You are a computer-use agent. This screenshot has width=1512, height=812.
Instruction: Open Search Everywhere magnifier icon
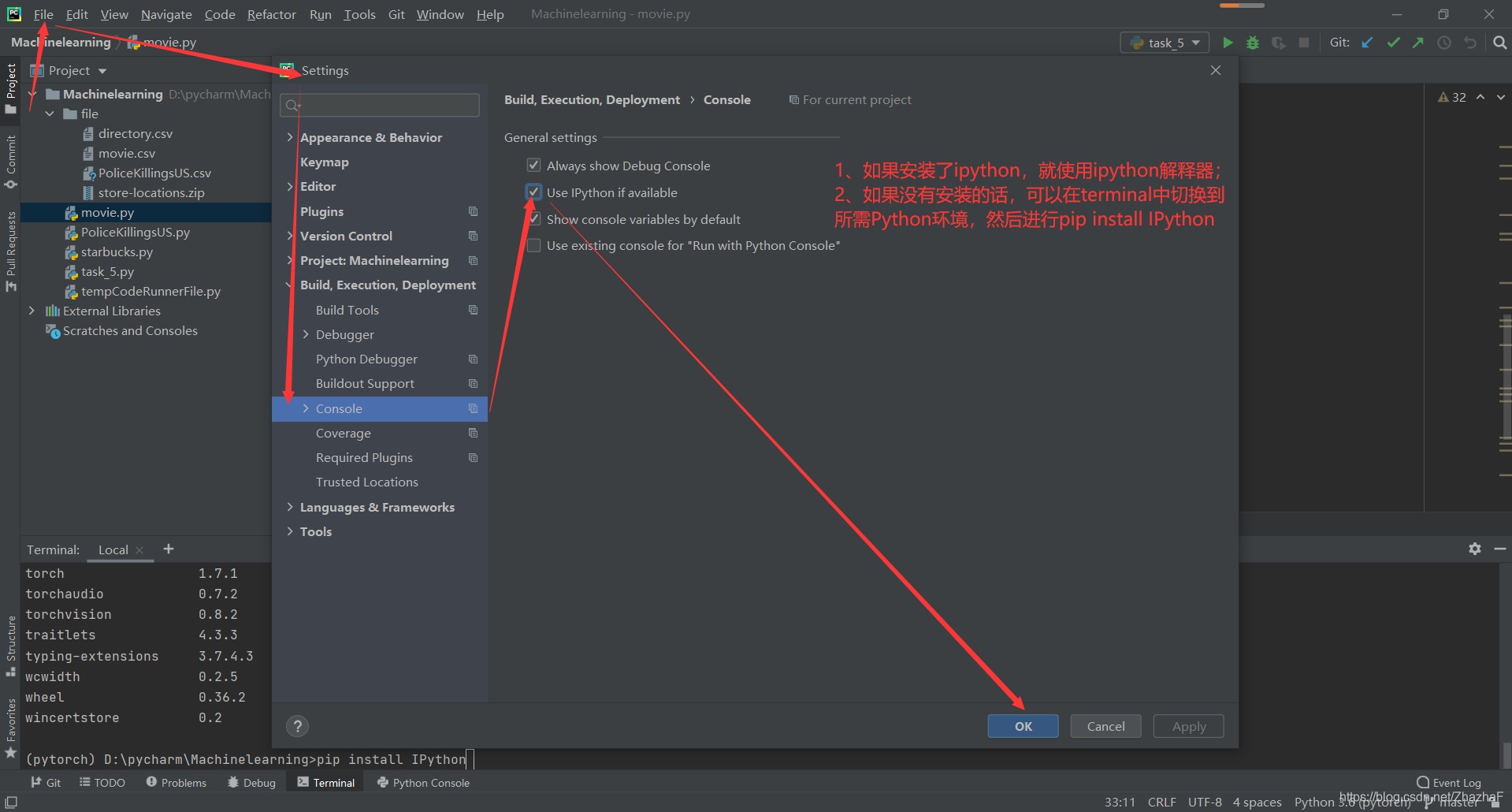1500,43
